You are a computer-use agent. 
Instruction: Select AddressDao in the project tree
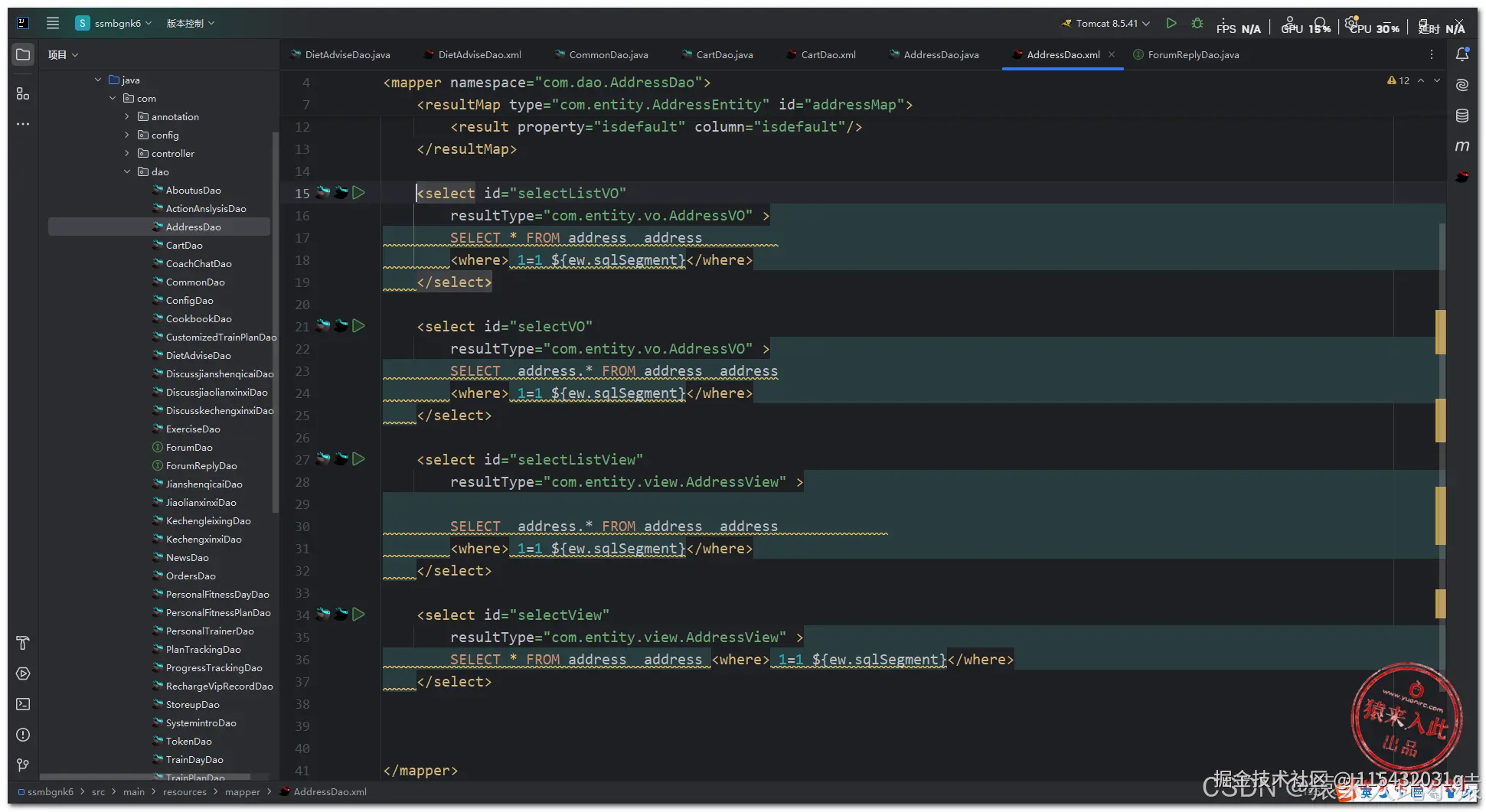(x=159, y=227)
